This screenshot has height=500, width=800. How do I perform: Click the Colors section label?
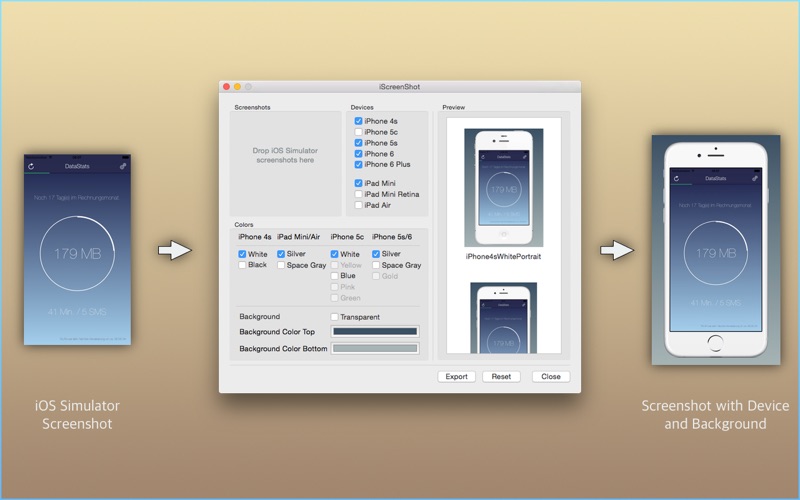click(x=243, y=224)
